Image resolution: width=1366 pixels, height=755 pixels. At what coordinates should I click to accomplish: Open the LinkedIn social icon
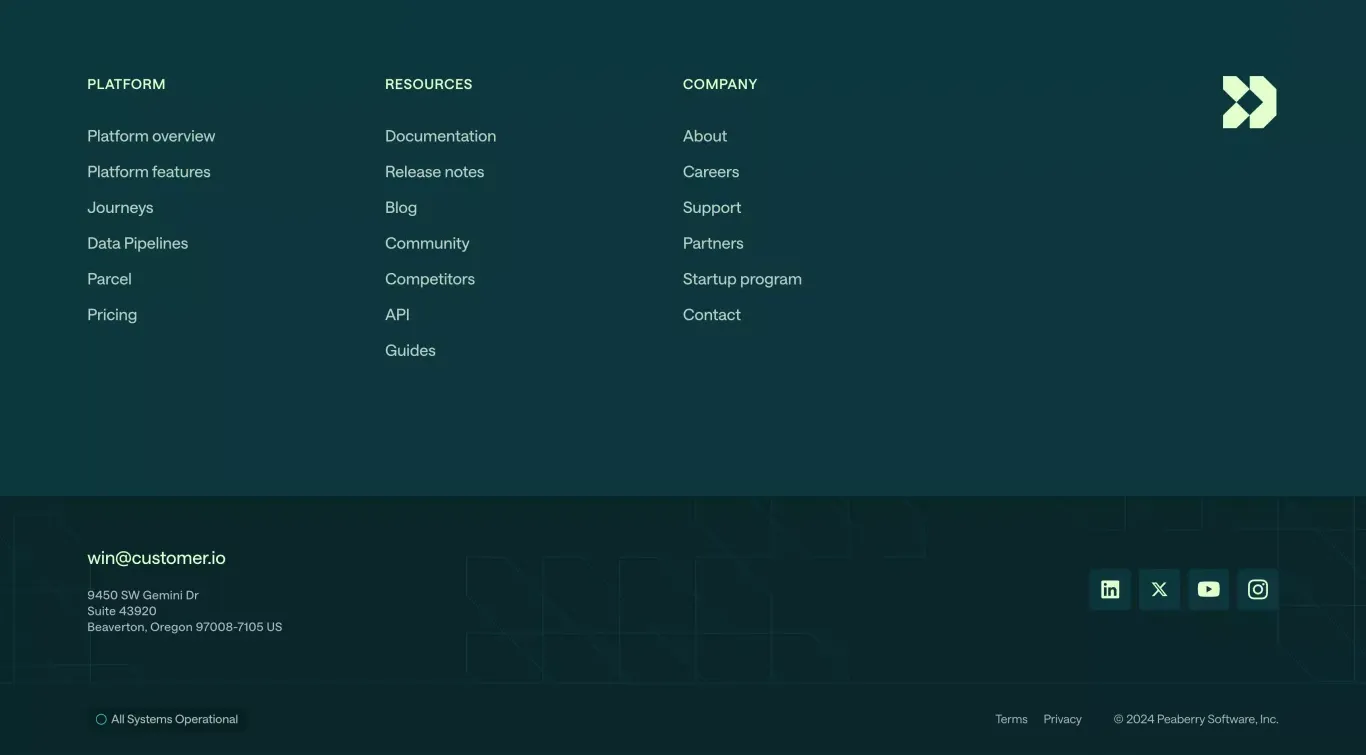1110,589
